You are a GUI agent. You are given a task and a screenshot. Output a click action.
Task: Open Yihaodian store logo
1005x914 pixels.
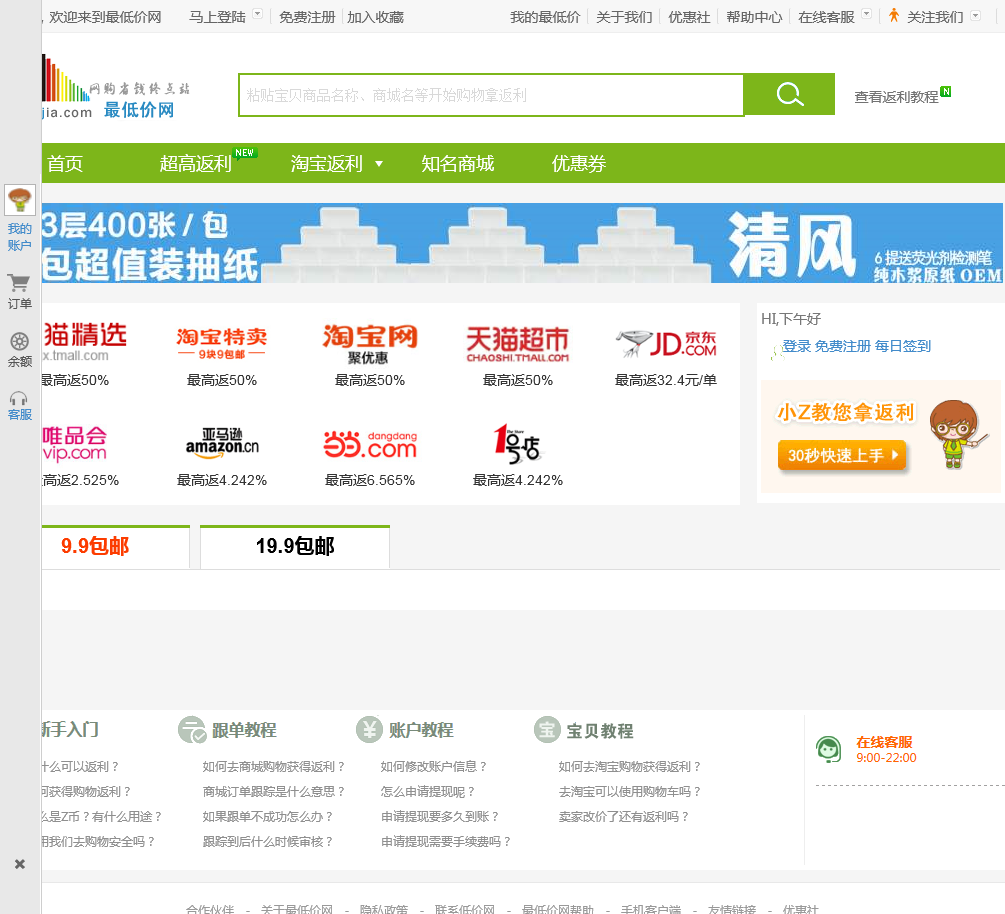point(518,444)
